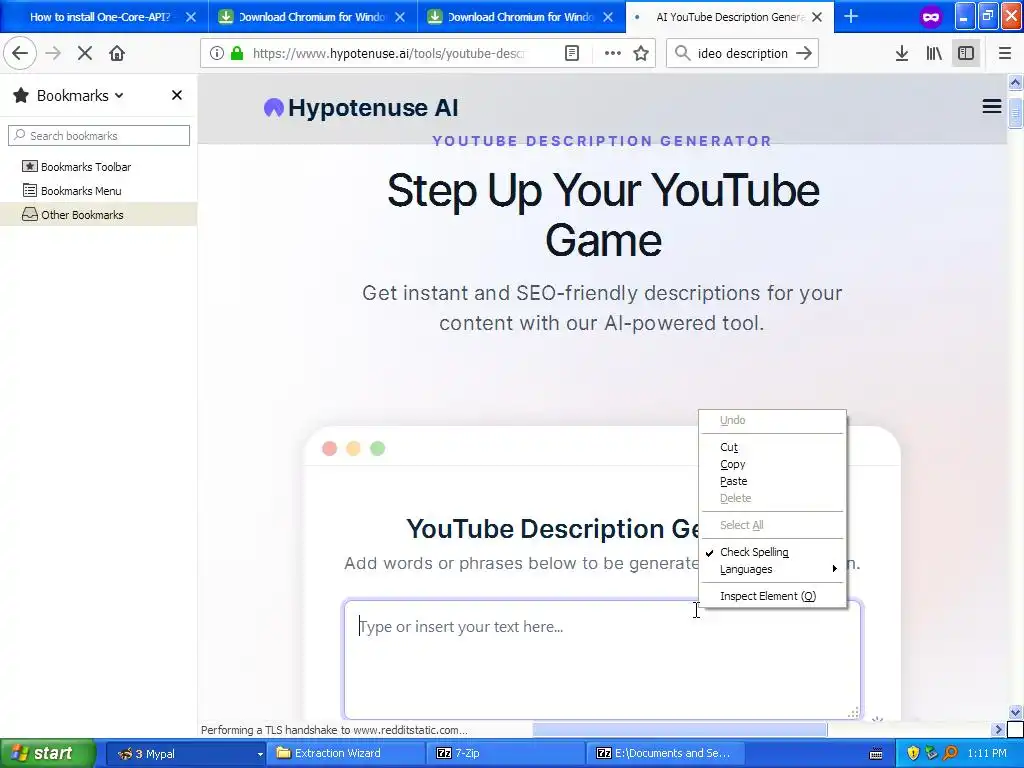1024x768 pixels.
Task: Switch to E:\Documents and Se... taskbar window
Action: (x=666, y=754)
